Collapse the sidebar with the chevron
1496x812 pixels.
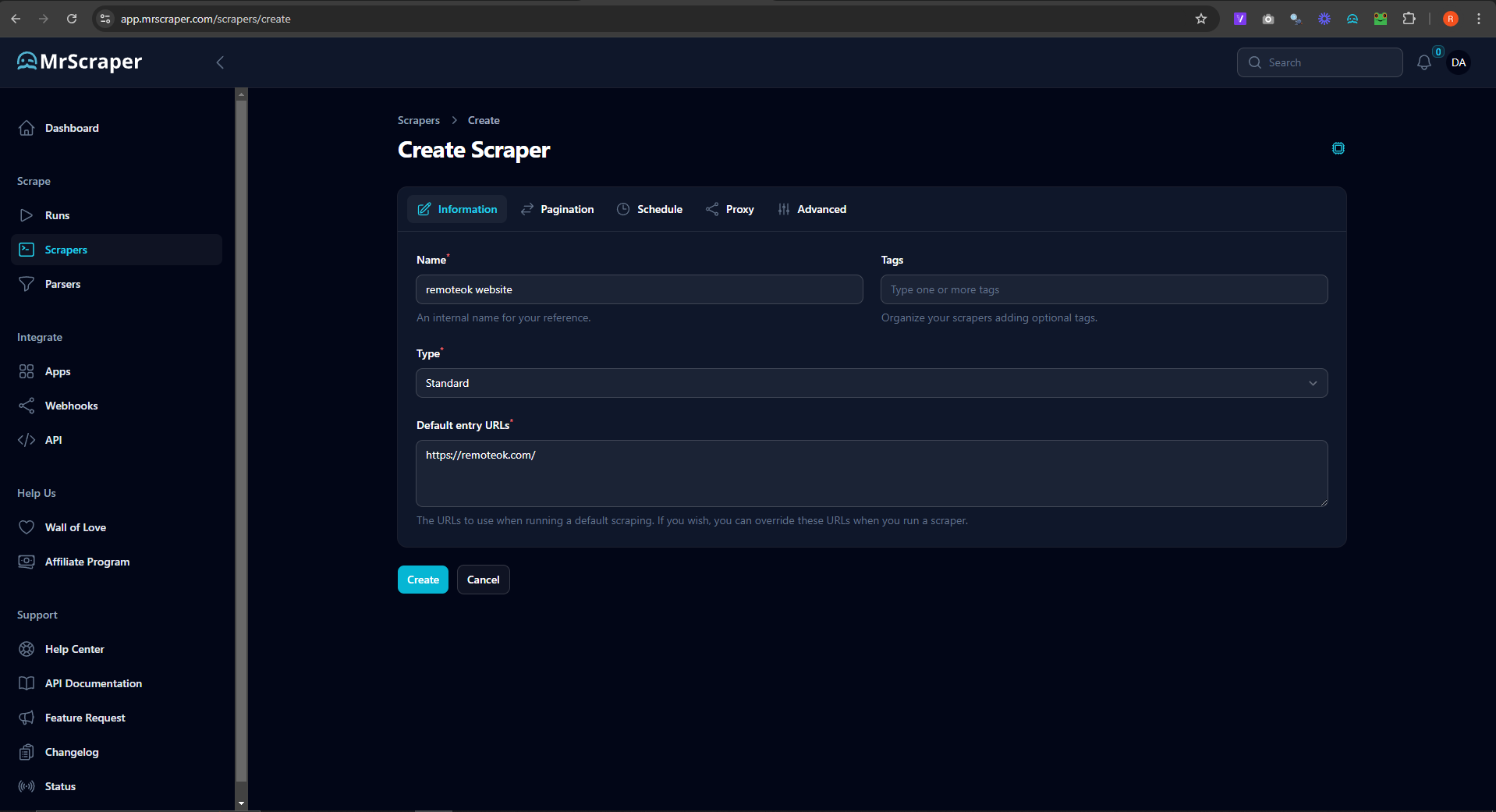pos(220,62)
